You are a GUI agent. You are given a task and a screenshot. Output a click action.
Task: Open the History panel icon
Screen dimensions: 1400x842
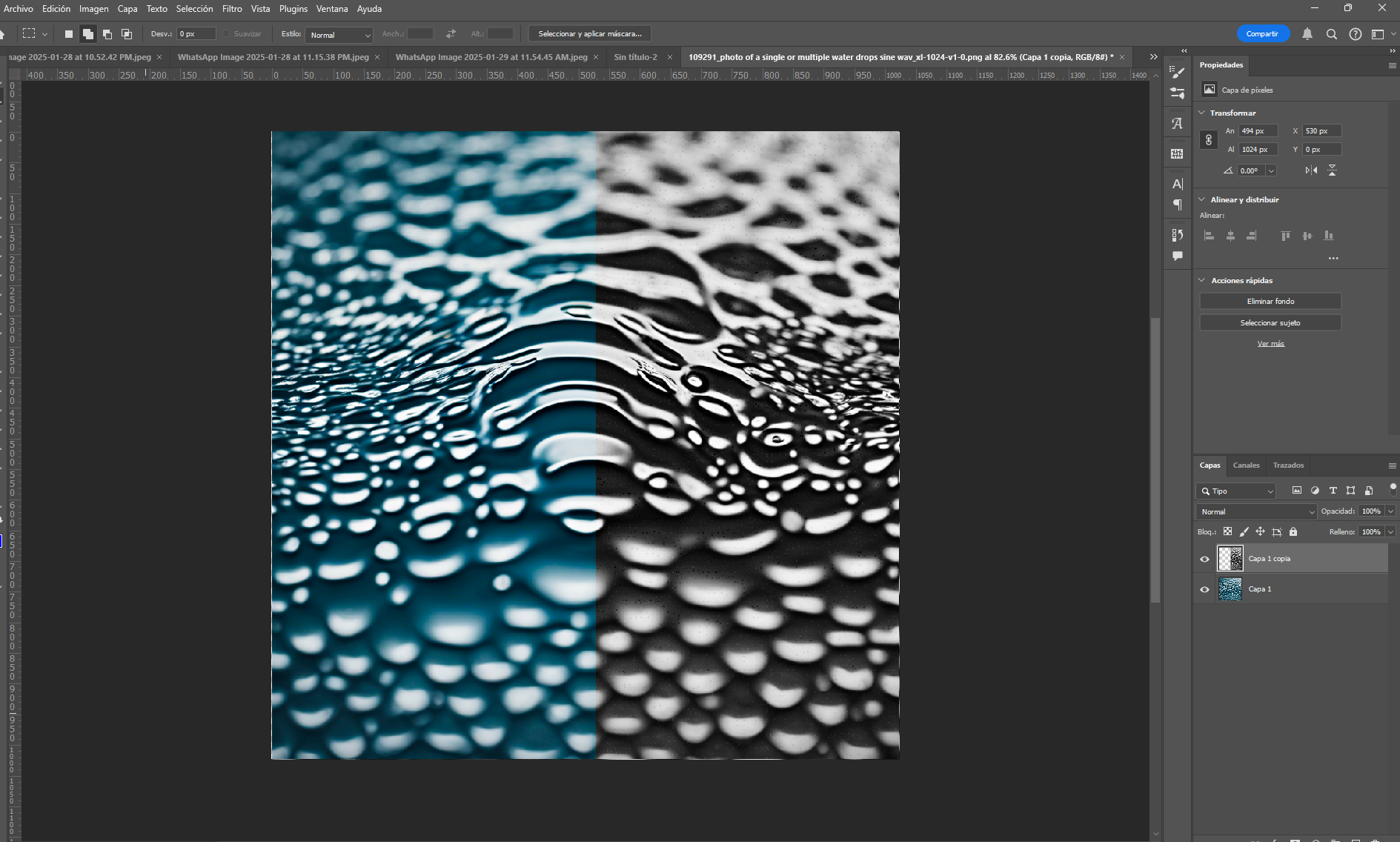(x=1177, y=235)
